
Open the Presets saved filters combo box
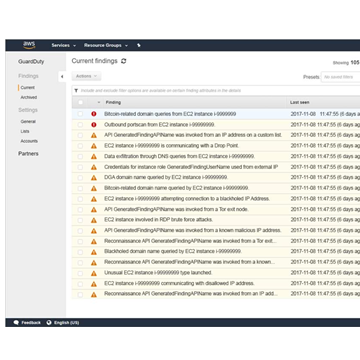click(x=340, y=77)
